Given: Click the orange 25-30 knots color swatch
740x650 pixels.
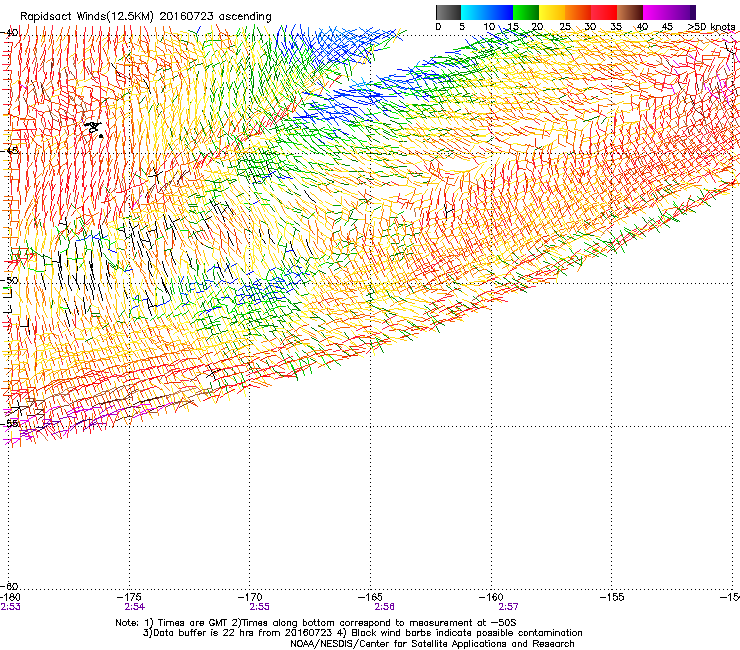Looking at the screenshot, I should pos(578,12).
